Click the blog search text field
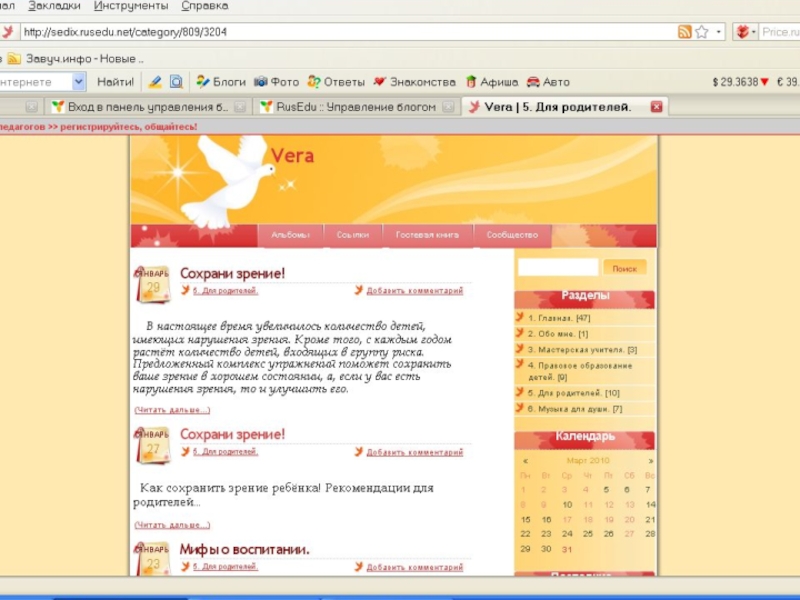Screen dimensions: 800x600 tap(558, 268)
